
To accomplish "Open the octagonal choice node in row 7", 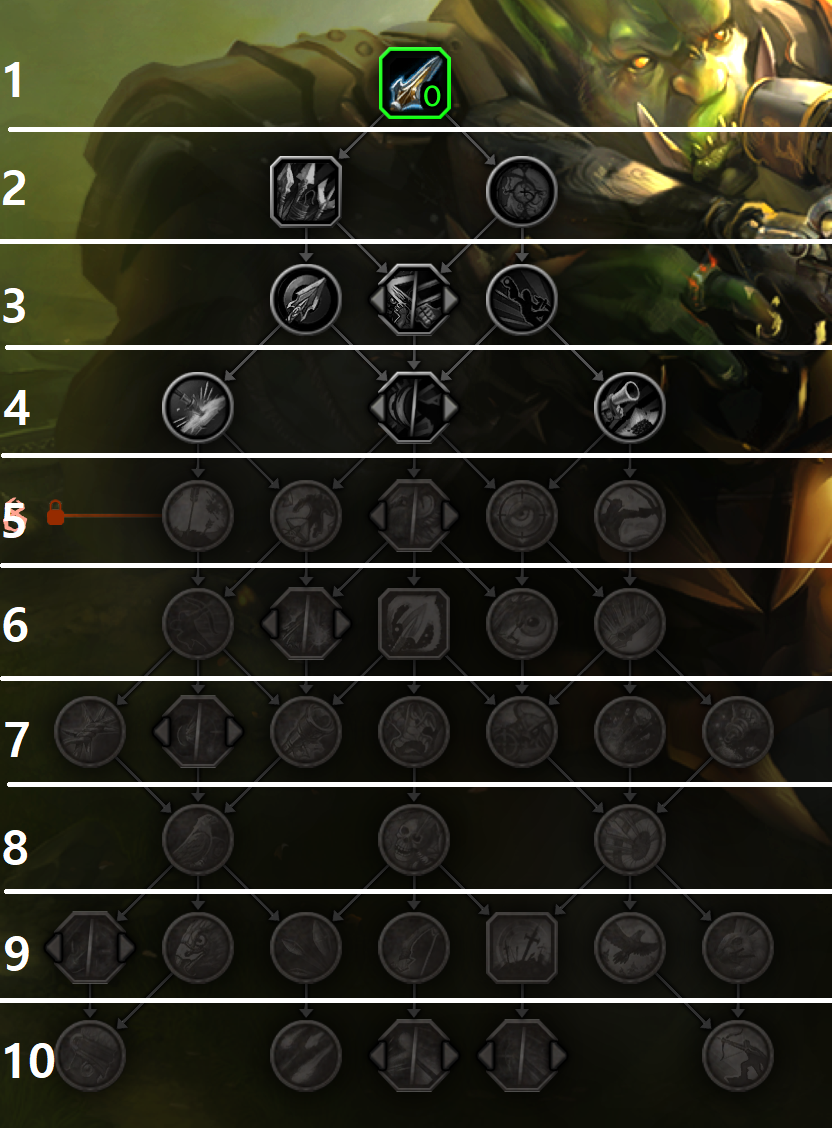I will 198,731.
